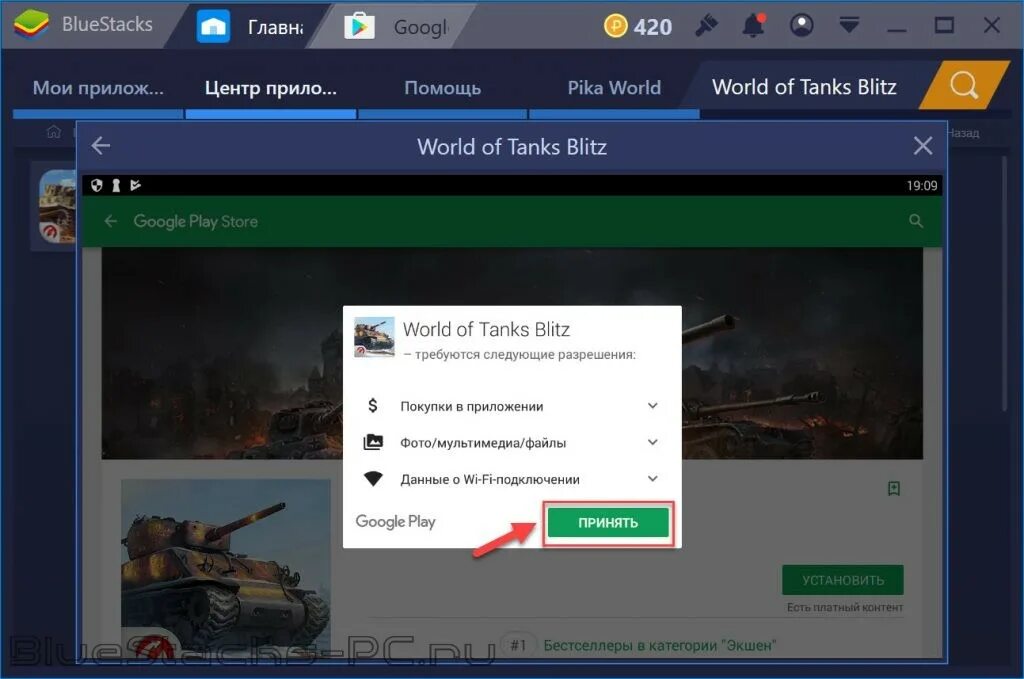The image size is (1024, 679).
Task: Click the 420 points counter
Action: coord(652,27)
